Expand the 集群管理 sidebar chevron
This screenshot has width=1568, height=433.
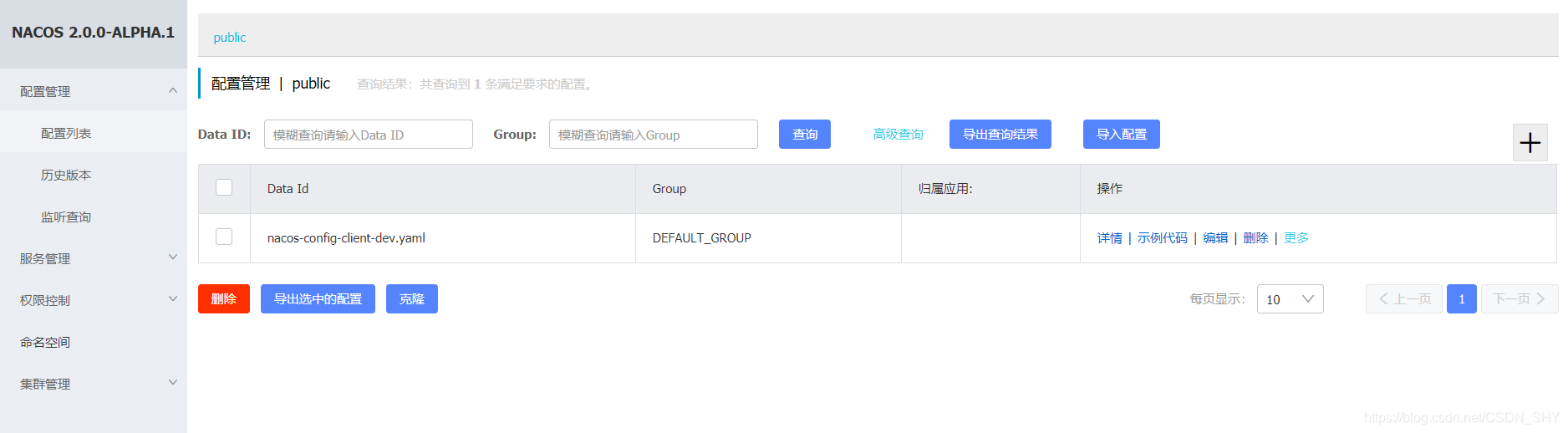(x=173, y=383)
